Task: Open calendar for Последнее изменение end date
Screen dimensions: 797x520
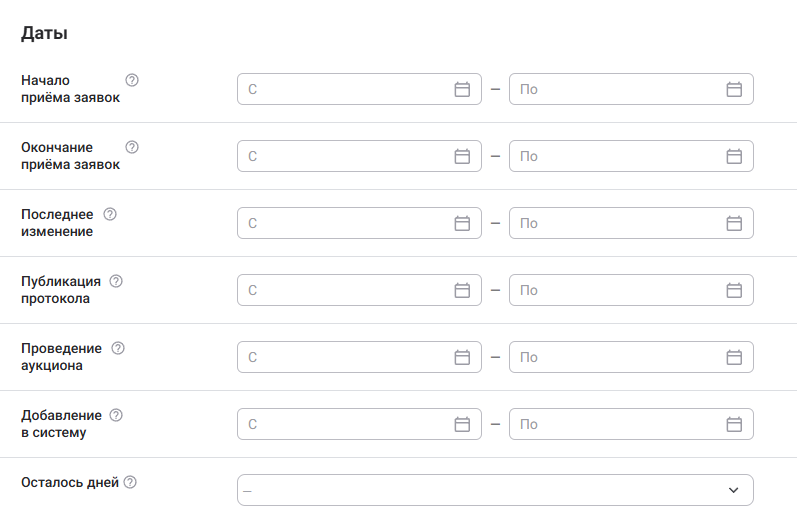Action: (733, 223)
